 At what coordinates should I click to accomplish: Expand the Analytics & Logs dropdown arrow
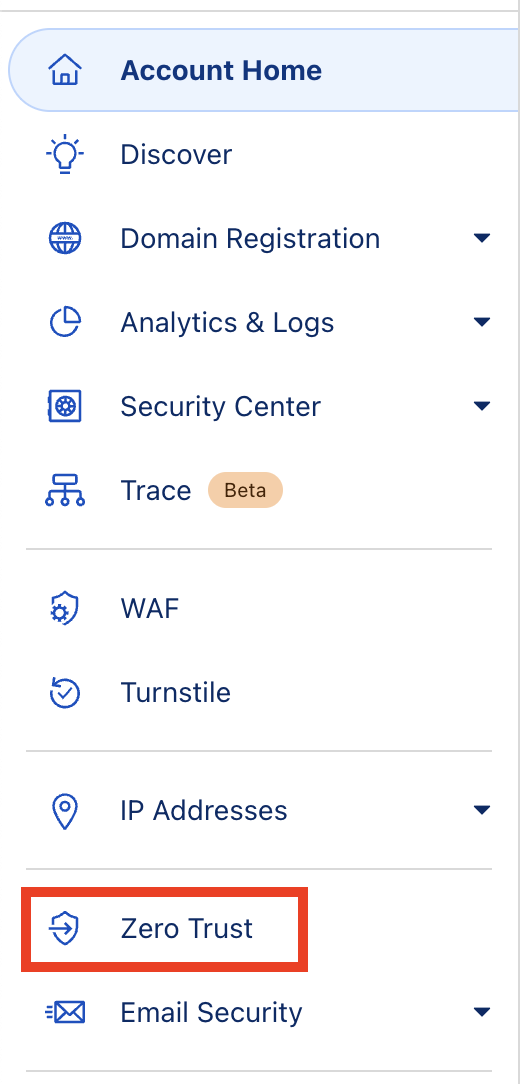(482, 321)
